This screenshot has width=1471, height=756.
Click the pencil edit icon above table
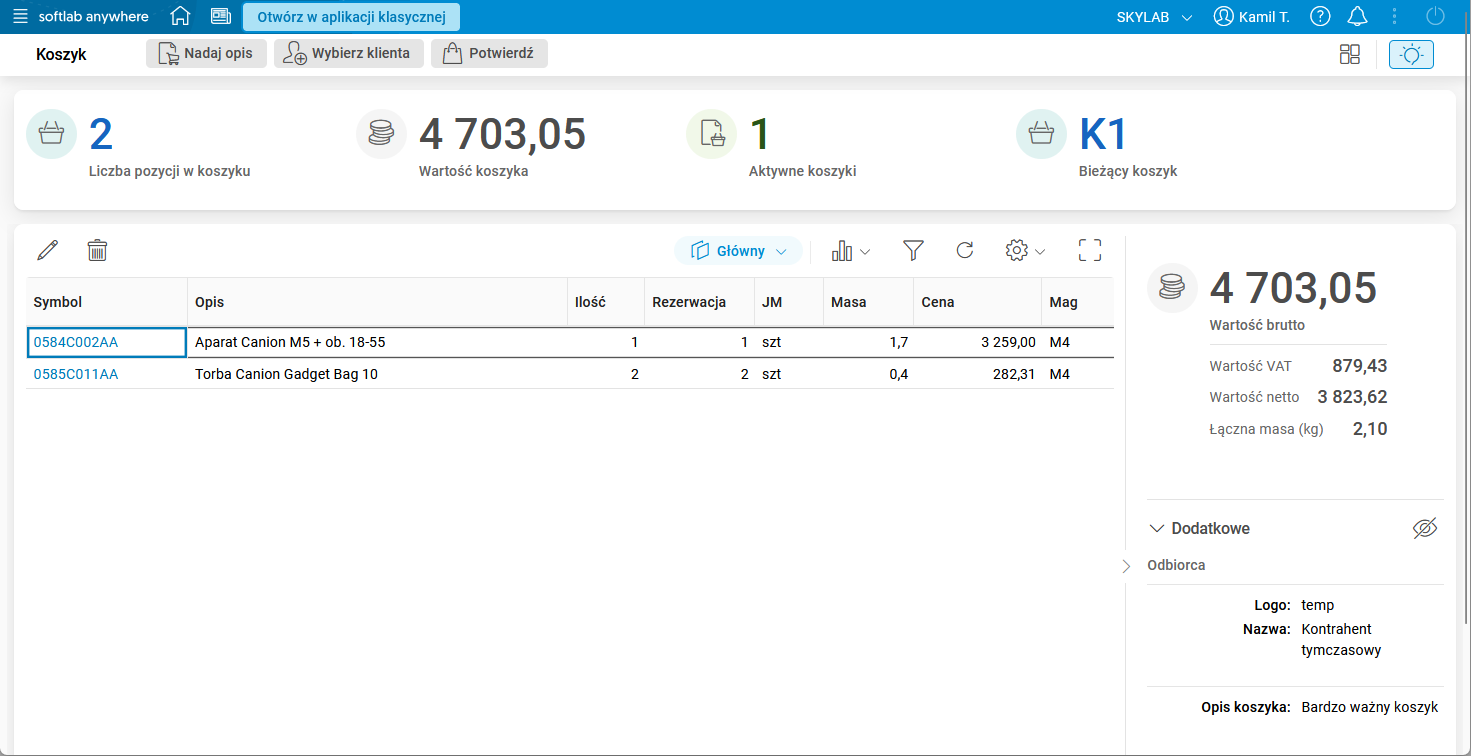tap(47, 250)
